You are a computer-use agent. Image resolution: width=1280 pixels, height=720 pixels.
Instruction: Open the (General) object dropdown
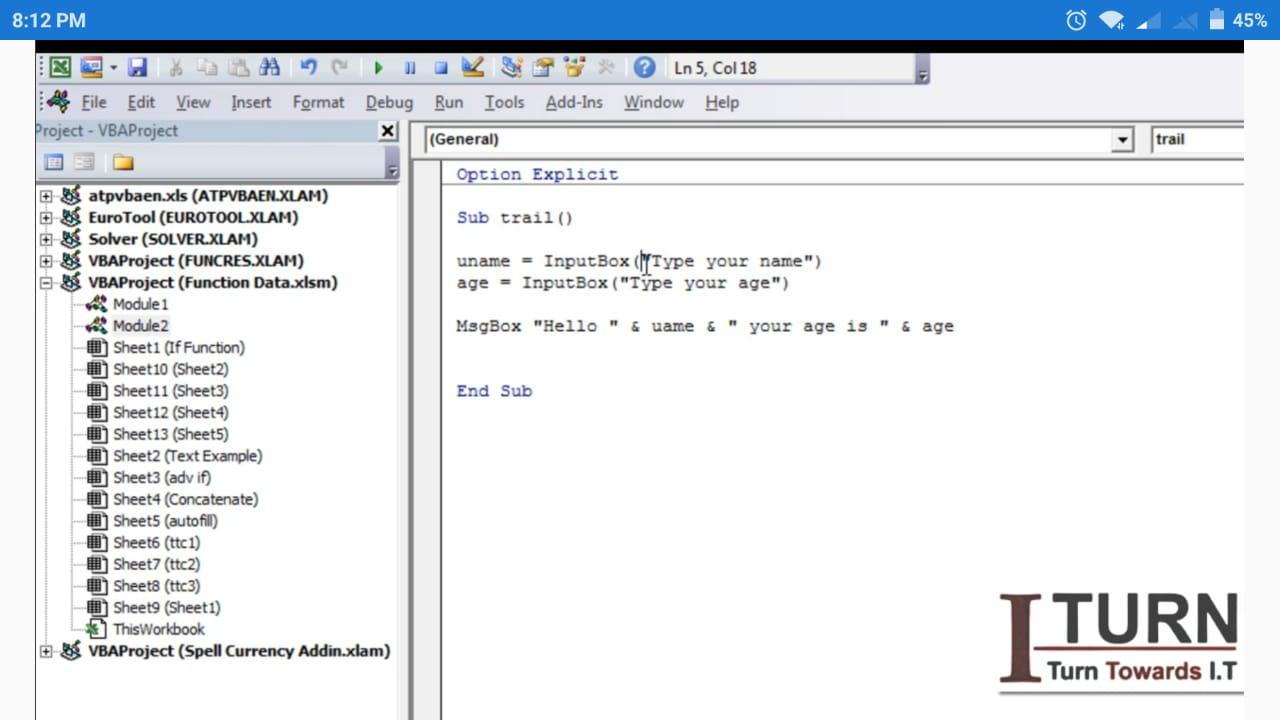(1123, 140)
